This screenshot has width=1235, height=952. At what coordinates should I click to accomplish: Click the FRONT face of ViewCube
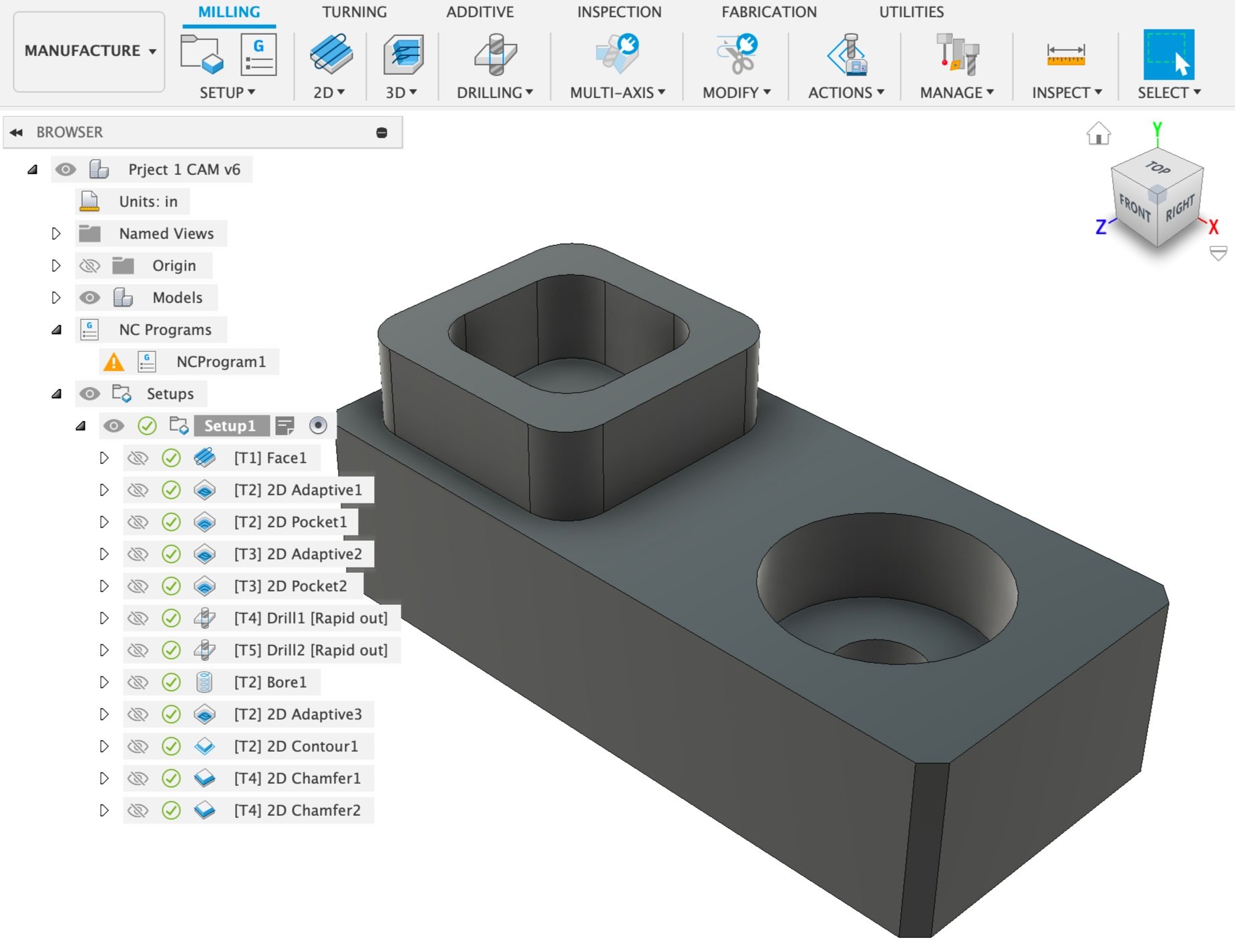point(1134,208)
